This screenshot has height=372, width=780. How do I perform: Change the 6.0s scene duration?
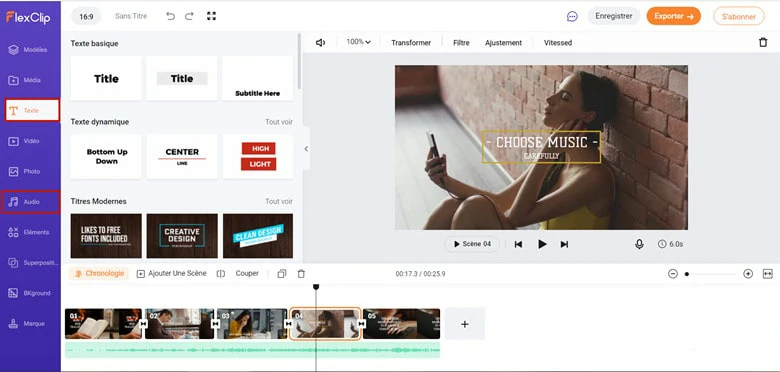click(x=671, y=244)
